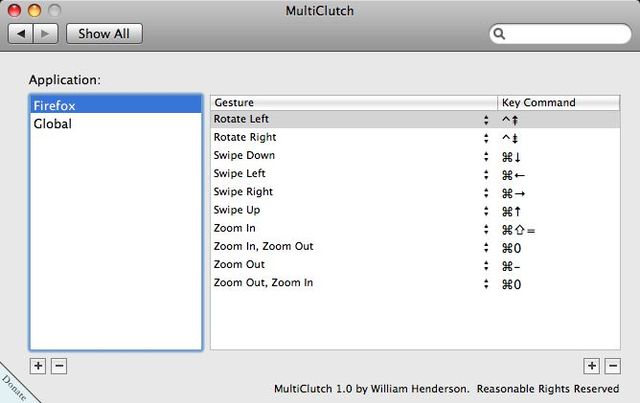
Task: Go forward with the right arrow button
Action: click(x=46, y=33)
